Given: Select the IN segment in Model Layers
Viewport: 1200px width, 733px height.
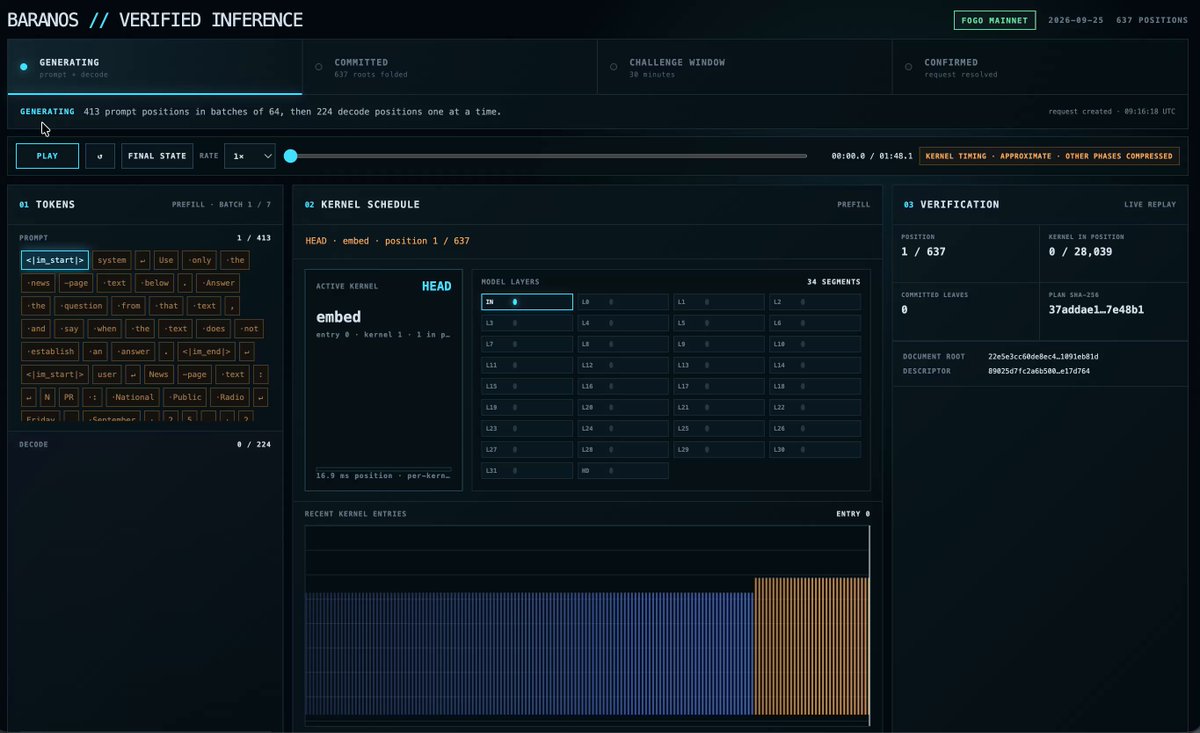Looking at the screenshot, I should 527,301.
